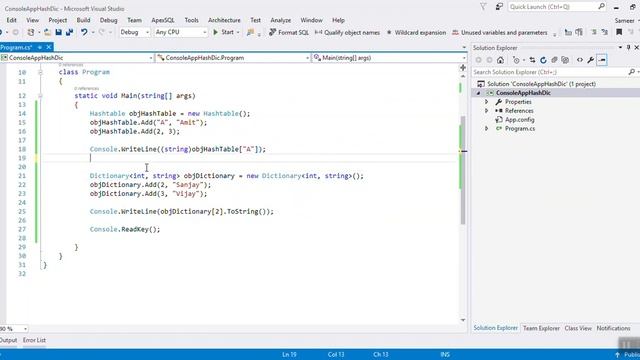Open the notifications icon beside Quick Launch

tap(499, 7)
